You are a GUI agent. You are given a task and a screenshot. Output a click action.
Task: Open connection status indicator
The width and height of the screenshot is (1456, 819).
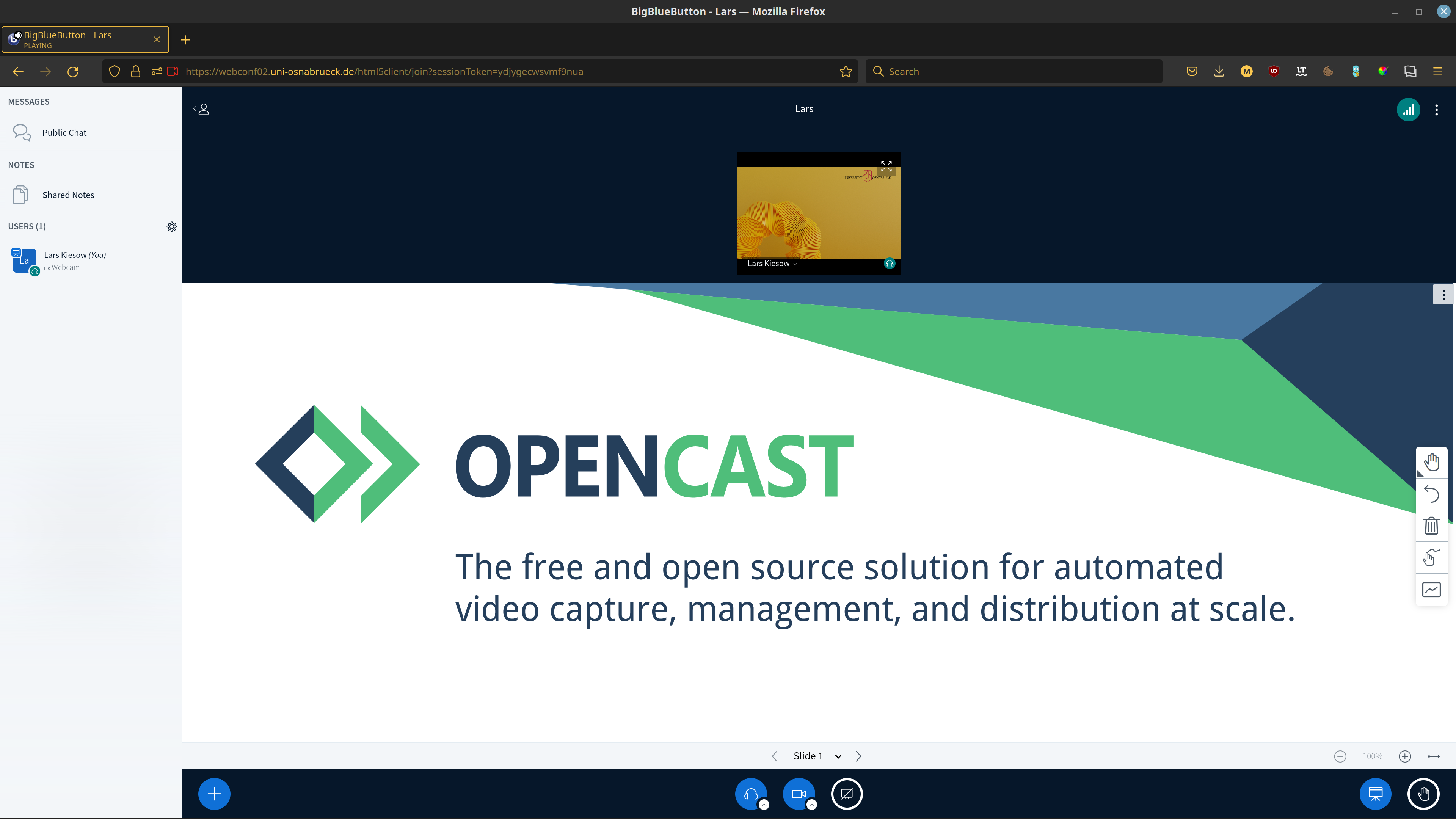click(x=1408, y=110)
